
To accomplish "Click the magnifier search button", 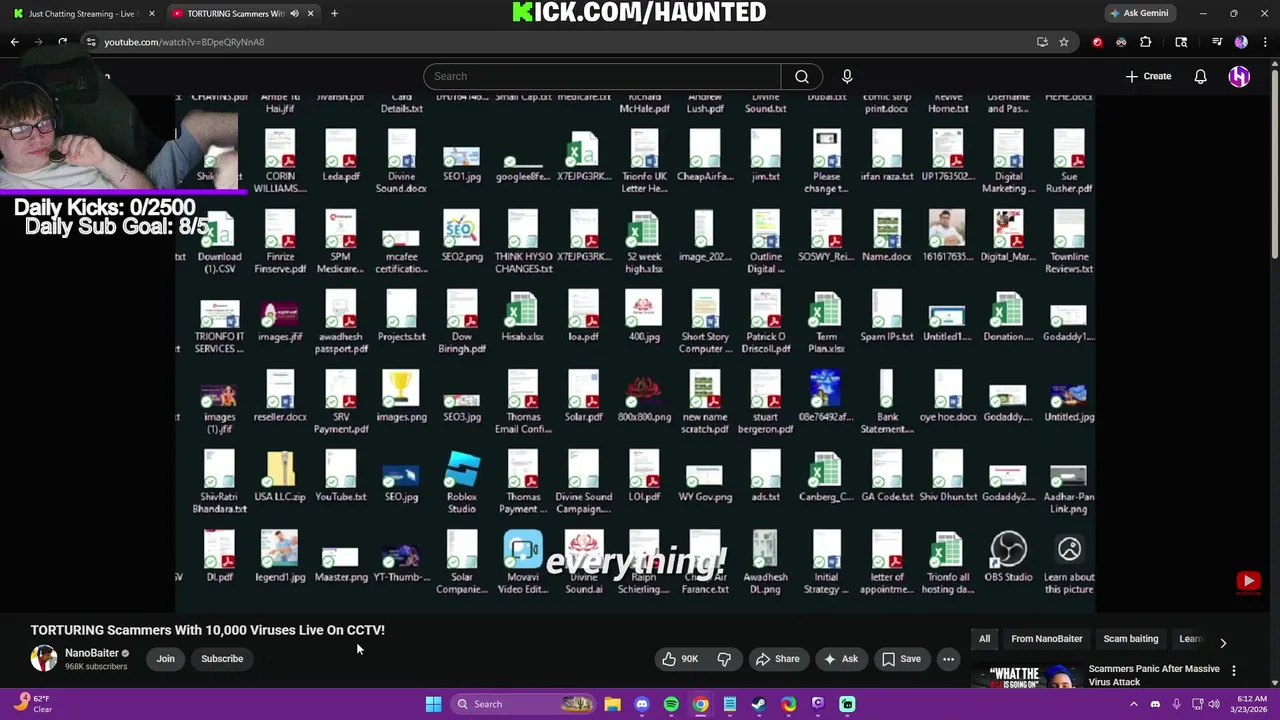I will click(802, 76).
